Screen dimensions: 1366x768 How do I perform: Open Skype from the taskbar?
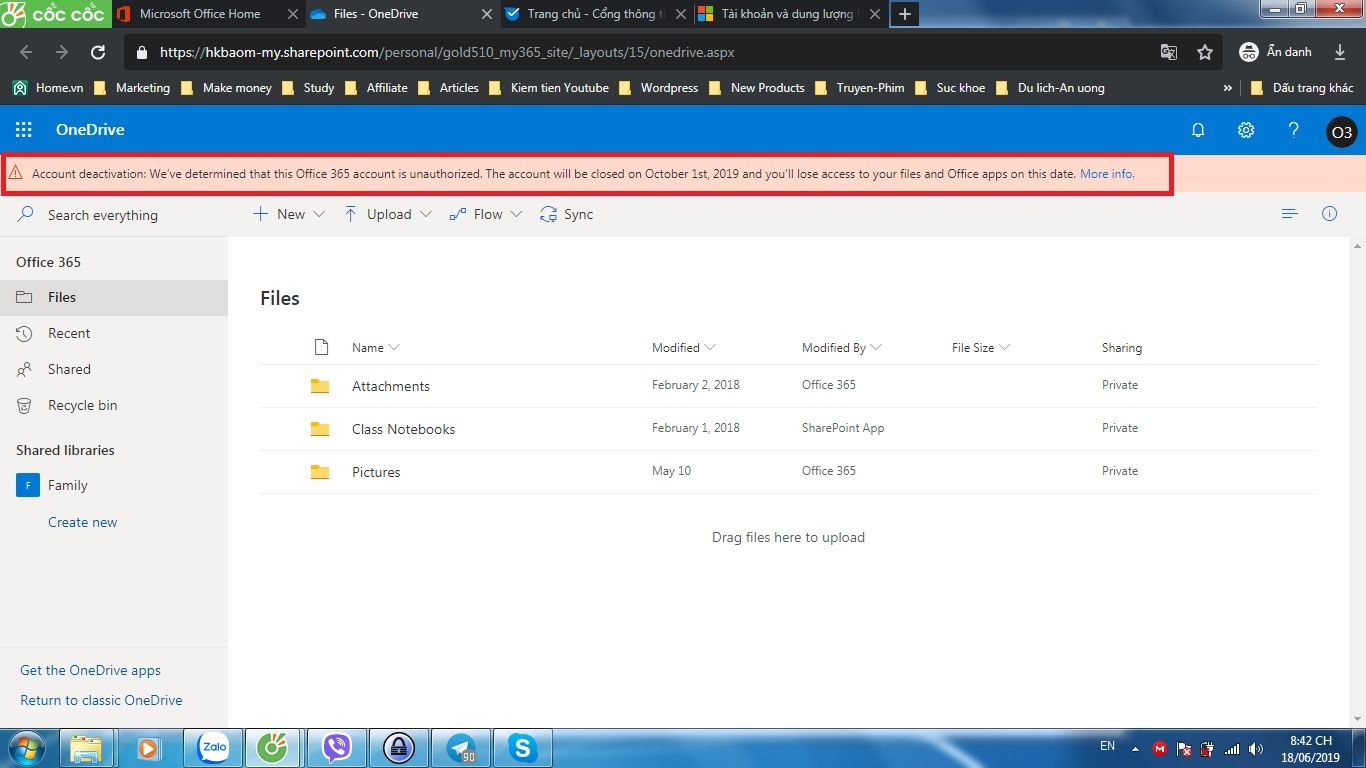click(522, 747)
